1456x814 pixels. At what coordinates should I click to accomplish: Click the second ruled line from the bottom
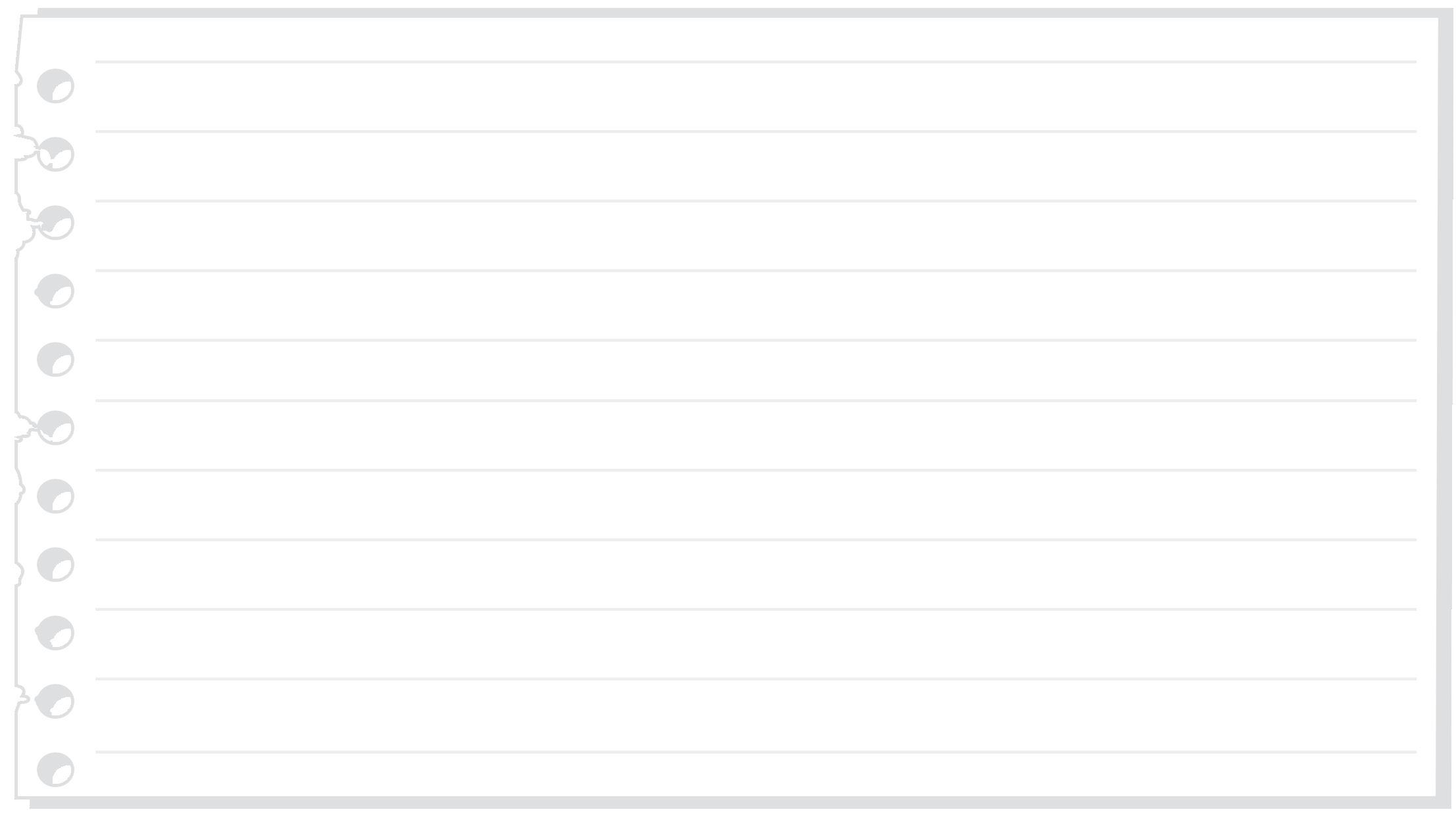click(x=756, y=679)
